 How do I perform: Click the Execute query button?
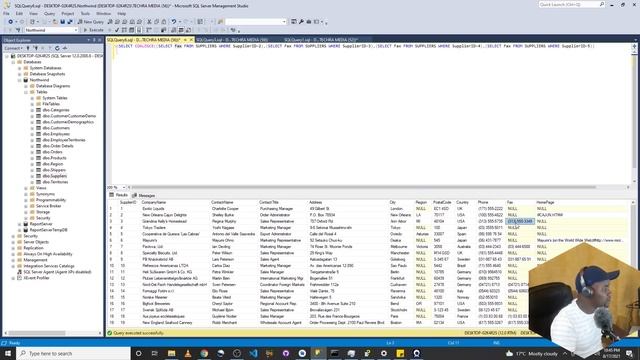pos(93,30)
